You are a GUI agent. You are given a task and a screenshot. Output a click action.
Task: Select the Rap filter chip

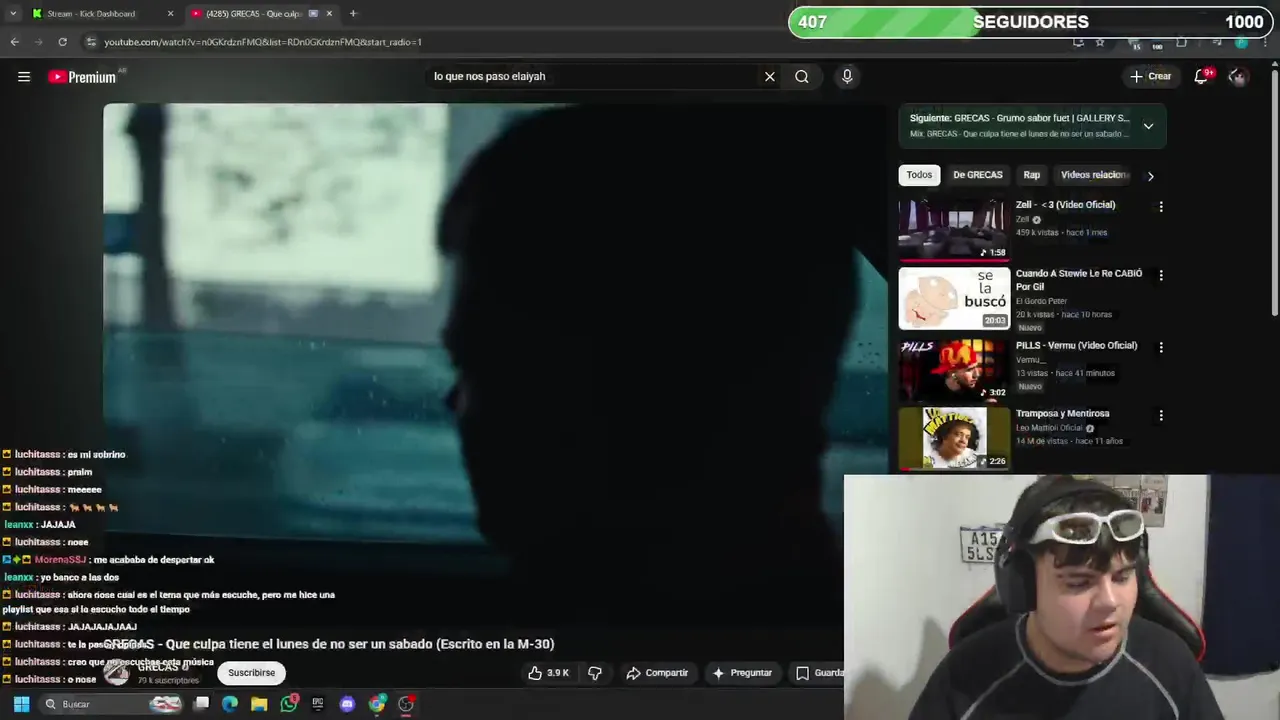[1032, 175]
